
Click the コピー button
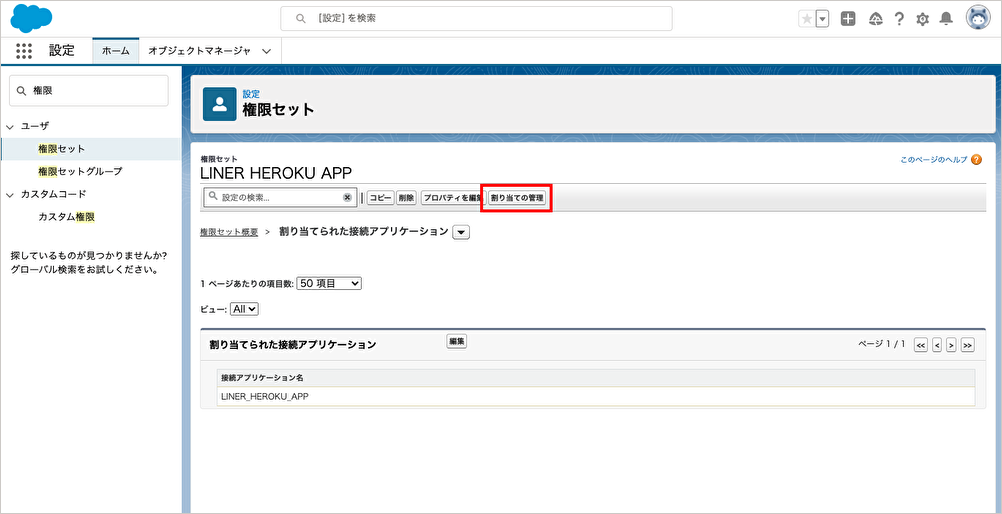380,198
